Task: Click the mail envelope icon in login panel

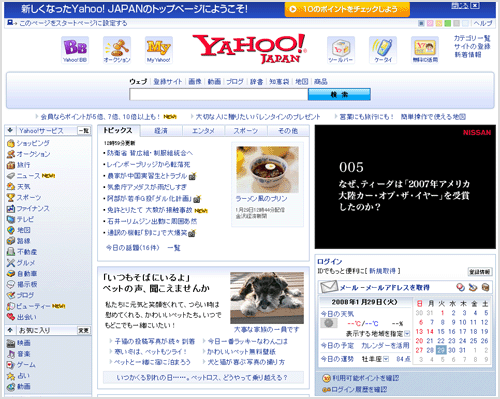Action: [x=329, y=287]
